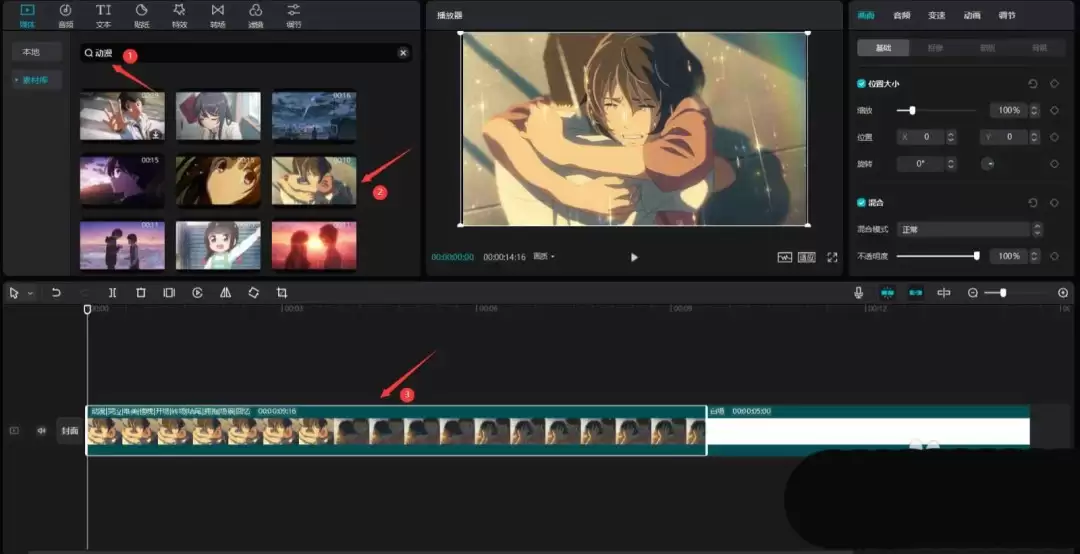Open the video scopes icon in player
Screen dimensions: 1080x554
785,257
